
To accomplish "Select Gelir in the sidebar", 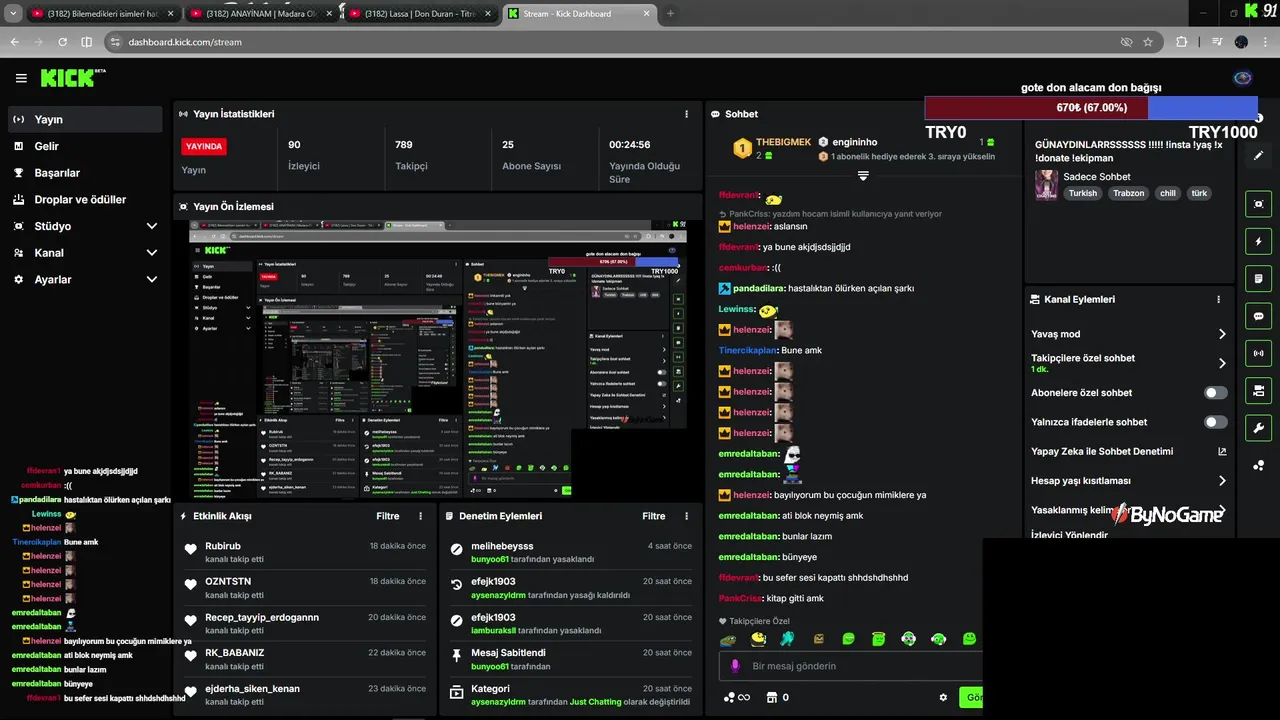I will click(x=85, y=146).
